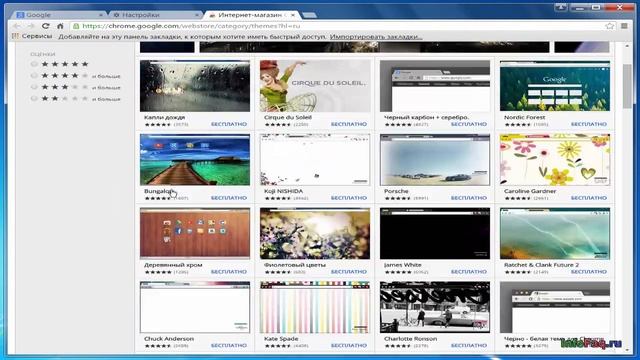Bookmark this page with the star icon
Screen dimensions: 640x360
point(609,26)
